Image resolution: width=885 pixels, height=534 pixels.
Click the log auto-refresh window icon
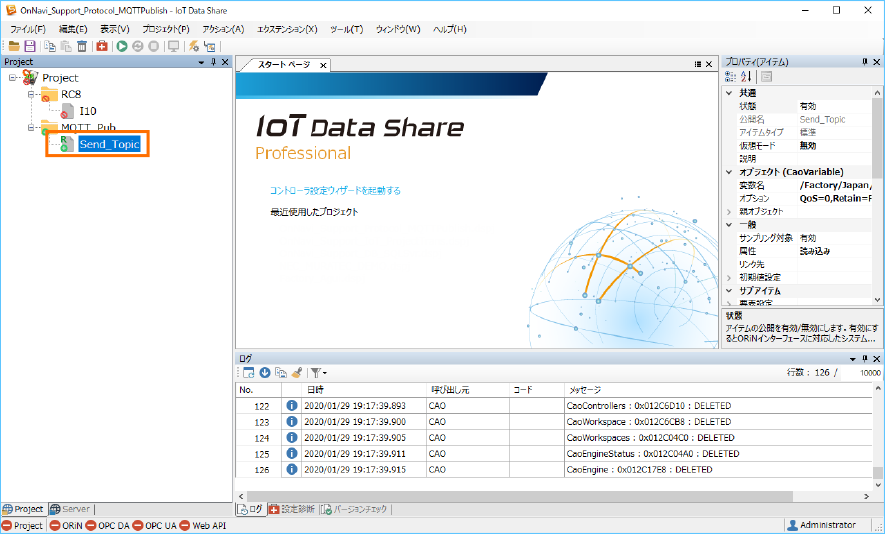click(x=248, y=373)
